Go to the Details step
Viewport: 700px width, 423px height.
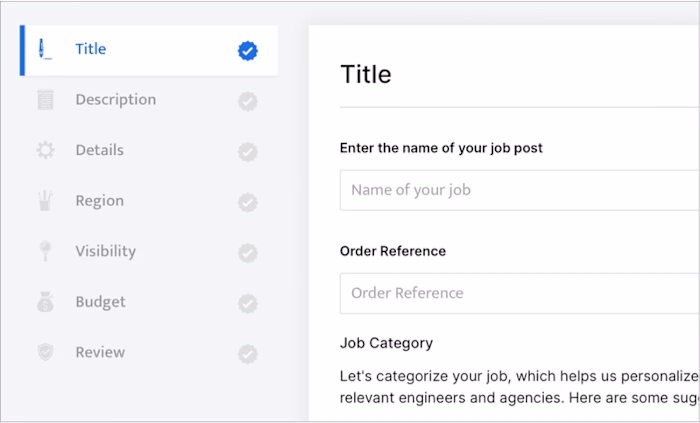tap(99, 151)
